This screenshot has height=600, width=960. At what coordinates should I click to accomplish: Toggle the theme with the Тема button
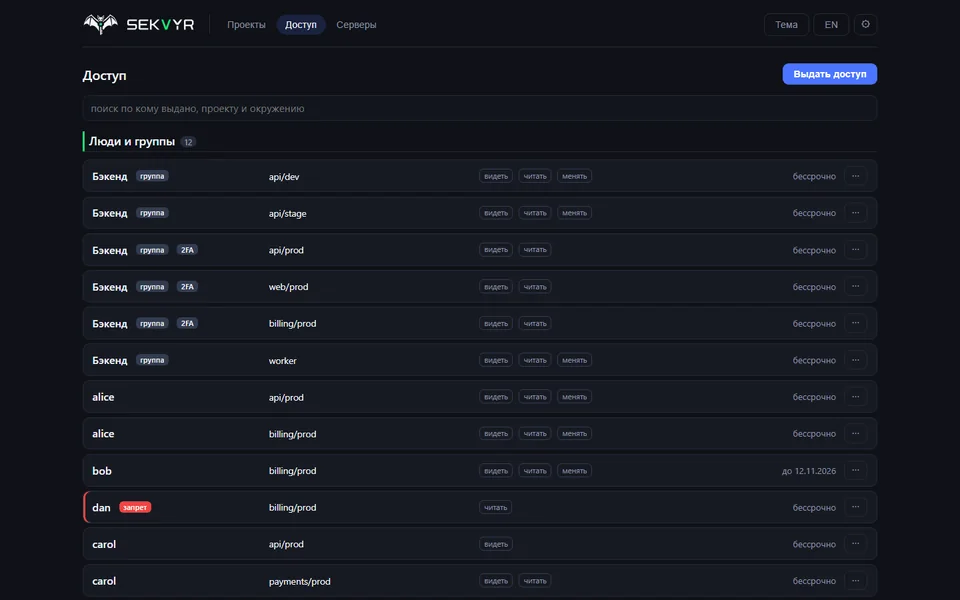[x=786, y=24]
